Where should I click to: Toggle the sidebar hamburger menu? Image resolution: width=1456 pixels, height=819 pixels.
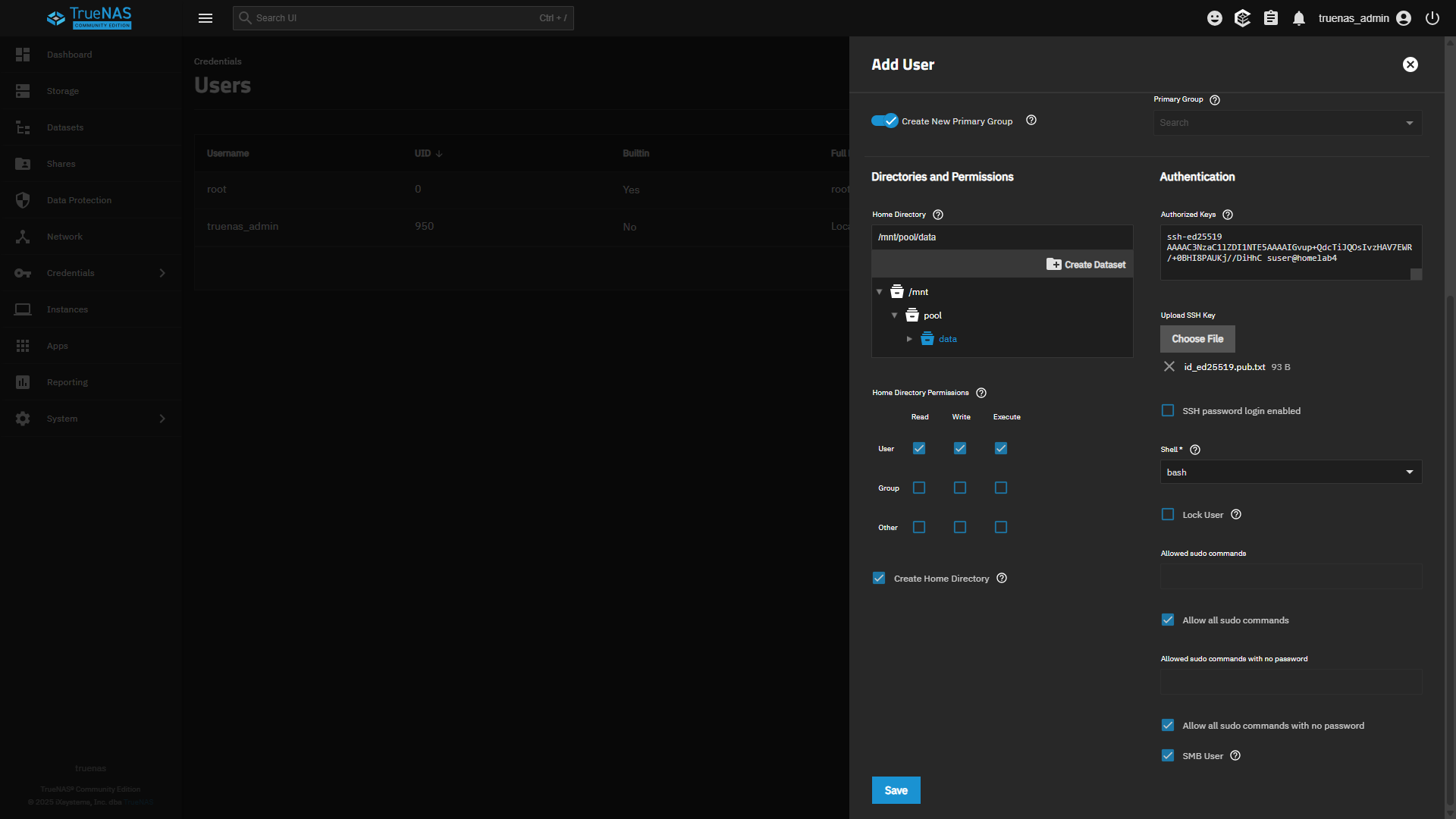[x=206, y=18]
